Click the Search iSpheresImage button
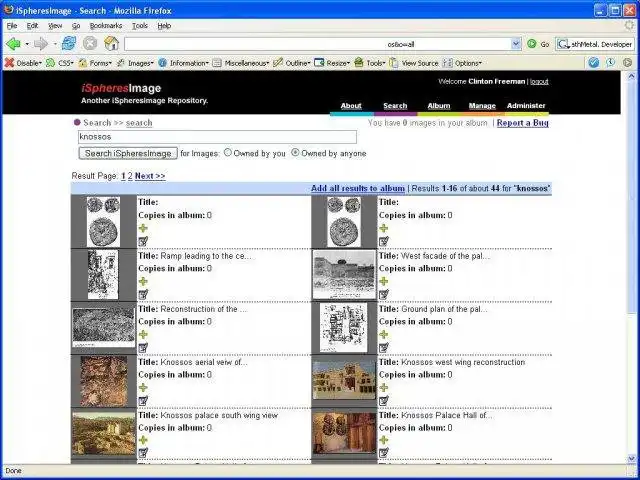 [128, 153]
